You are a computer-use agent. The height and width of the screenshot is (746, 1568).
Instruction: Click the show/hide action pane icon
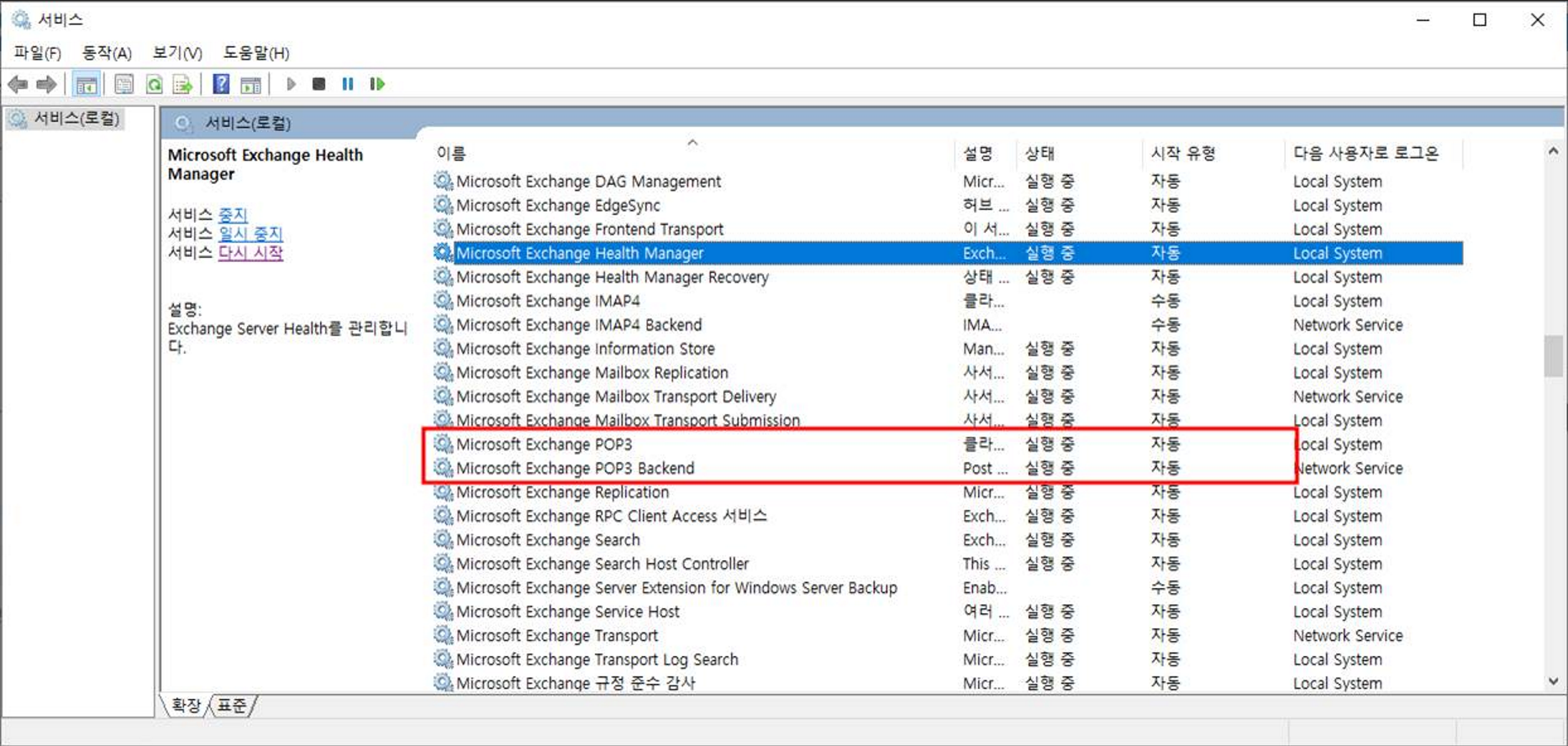click(250, 84)
